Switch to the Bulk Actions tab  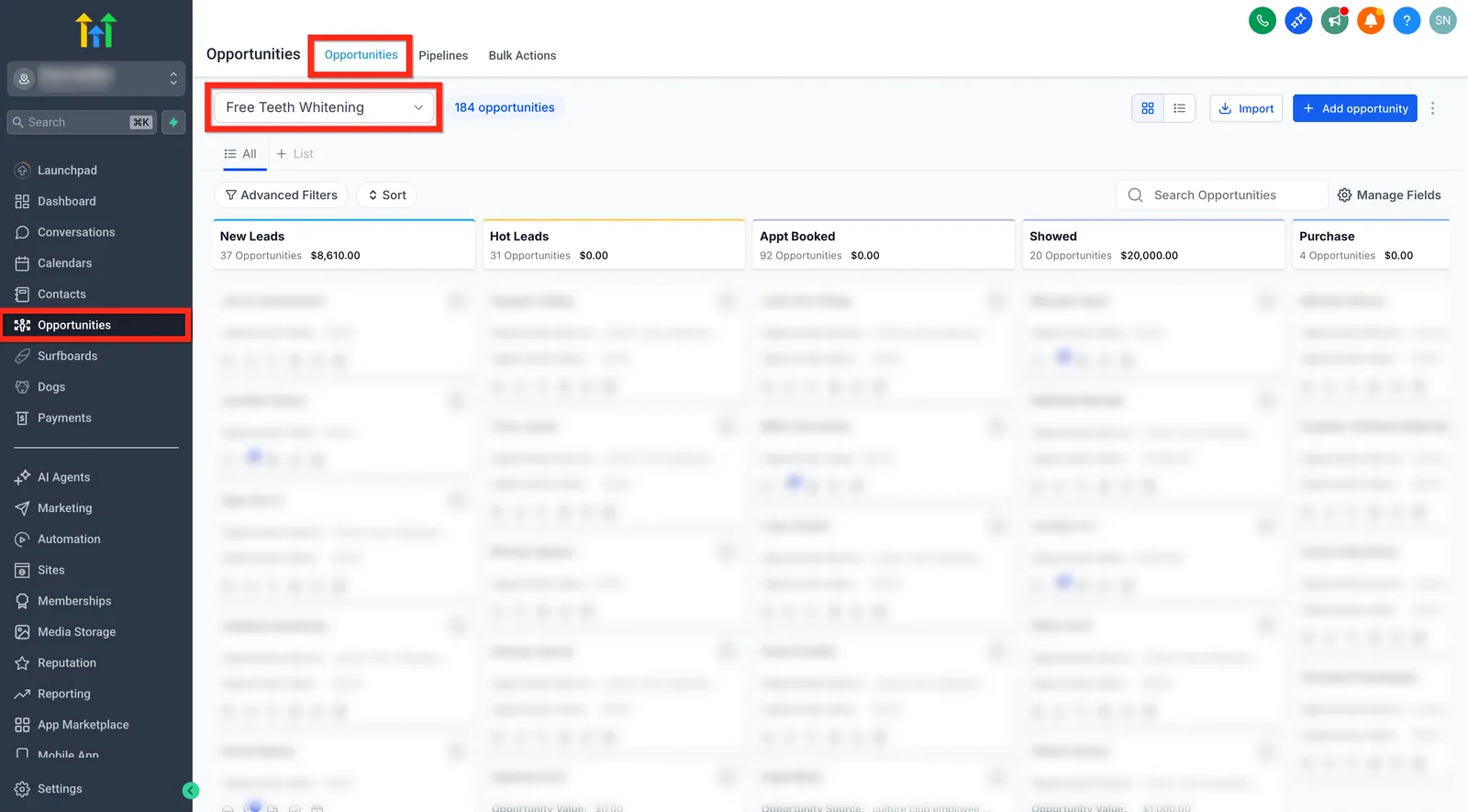pos(522,55)
